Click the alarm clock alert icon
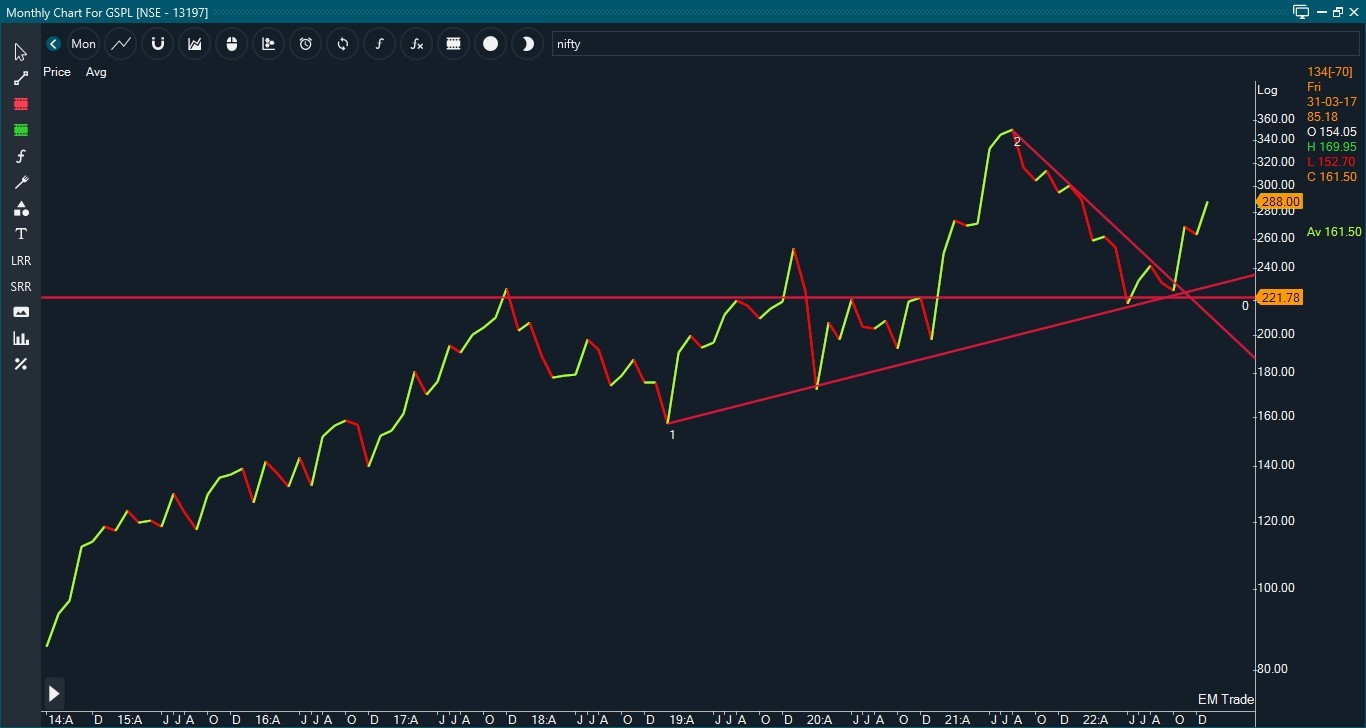This screenshot has width=1366, height=728. coord(305,44)
